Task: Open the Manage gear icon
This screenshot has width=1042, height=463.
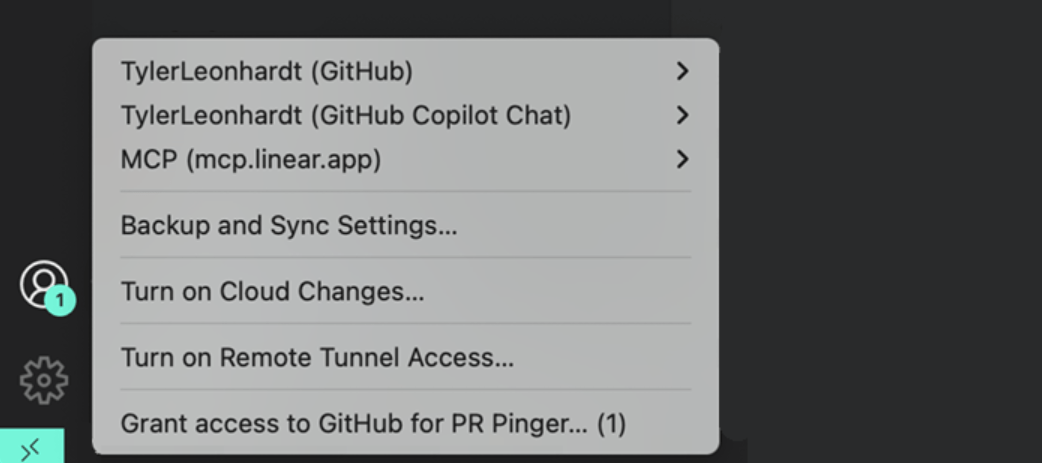Action: [x=44, y=380]
